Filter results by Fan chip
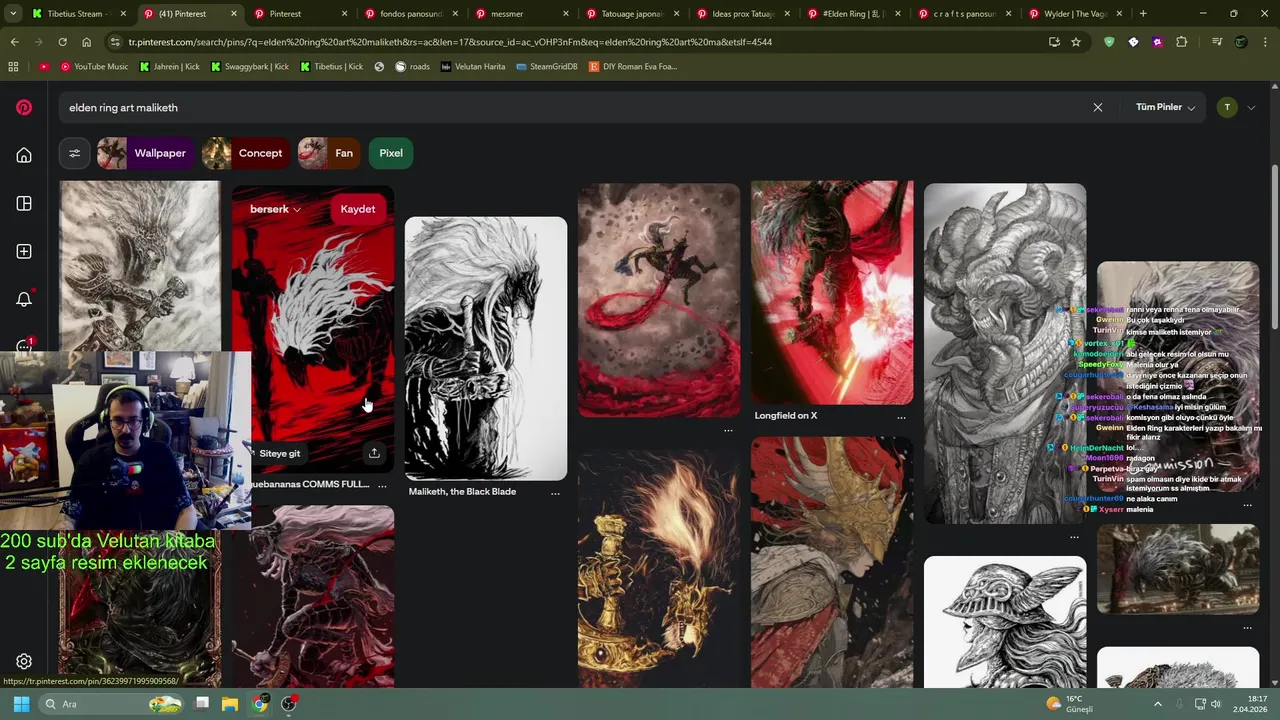 [x=329, y=153]
